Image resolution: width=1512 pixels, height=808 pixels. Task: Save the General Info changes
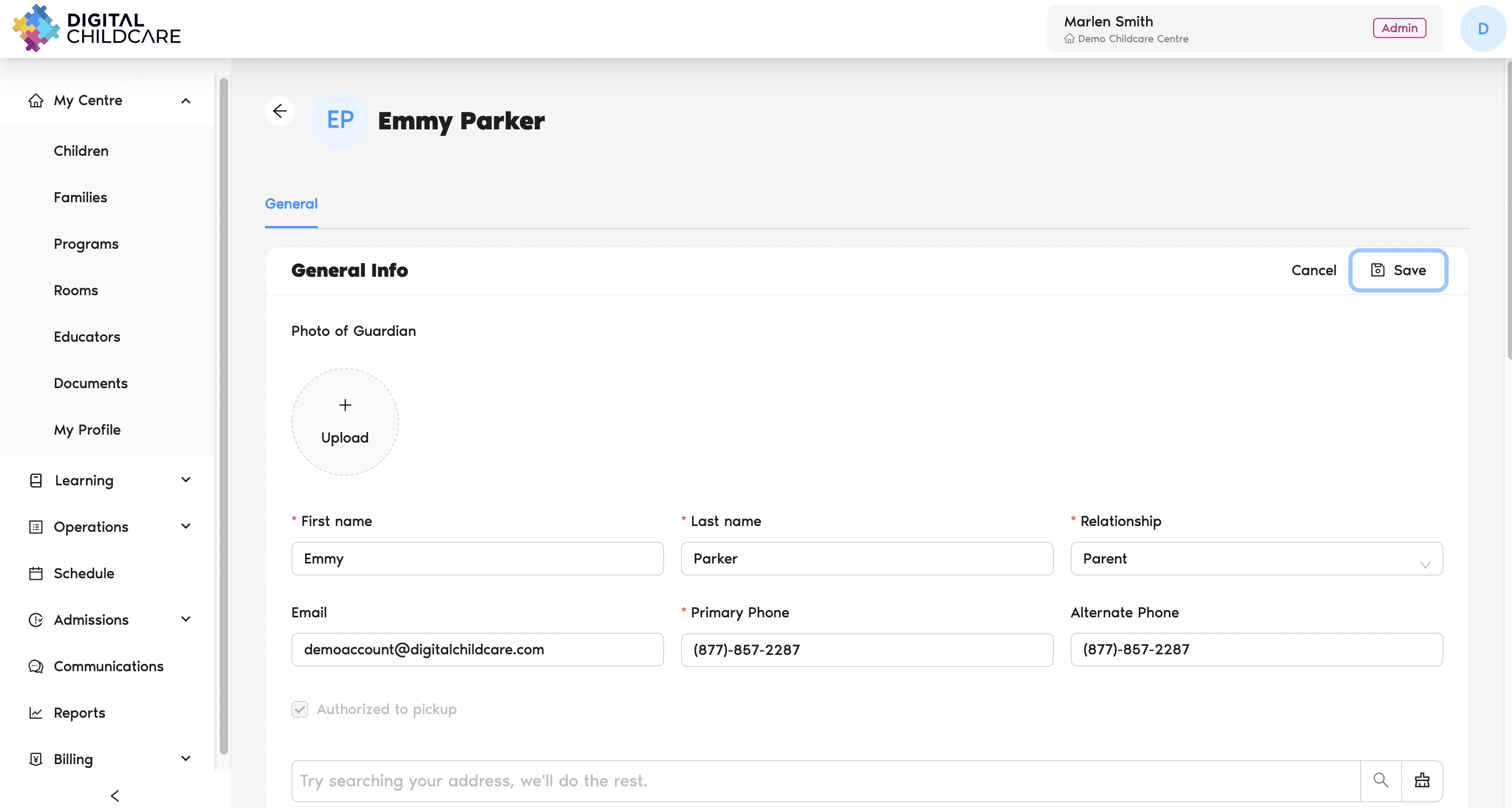1398,270
